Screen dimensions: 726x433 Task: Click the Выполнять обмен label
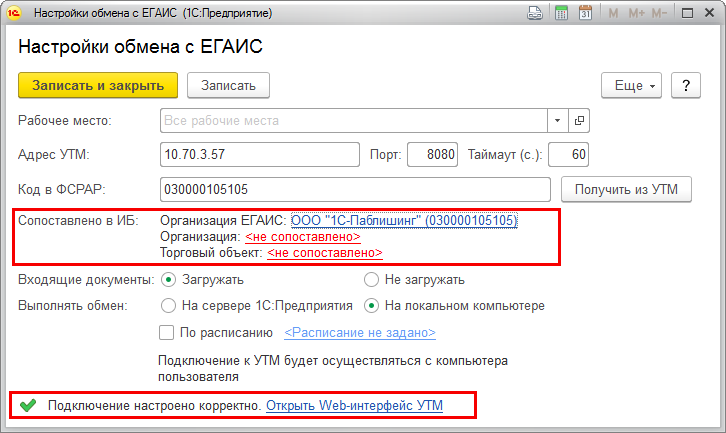[x=73, y=306]
